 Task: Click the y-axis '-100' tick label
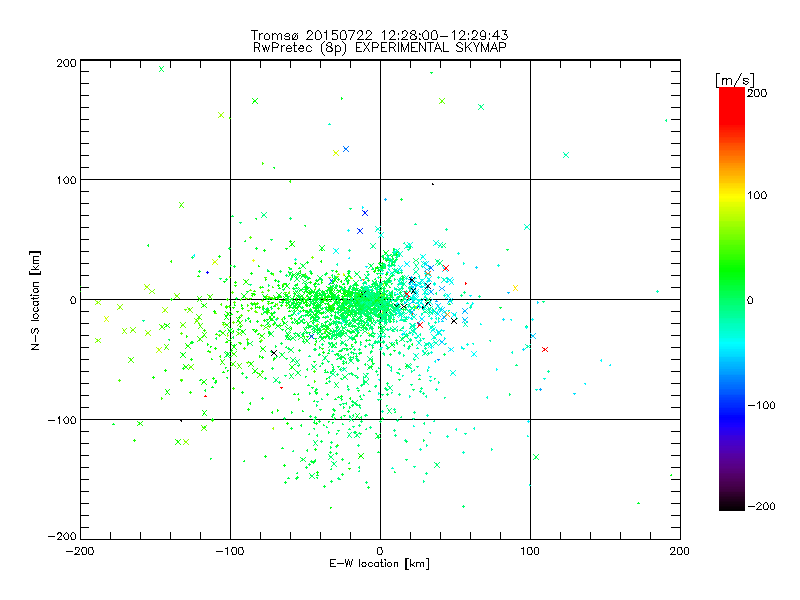tap(62, 420)
